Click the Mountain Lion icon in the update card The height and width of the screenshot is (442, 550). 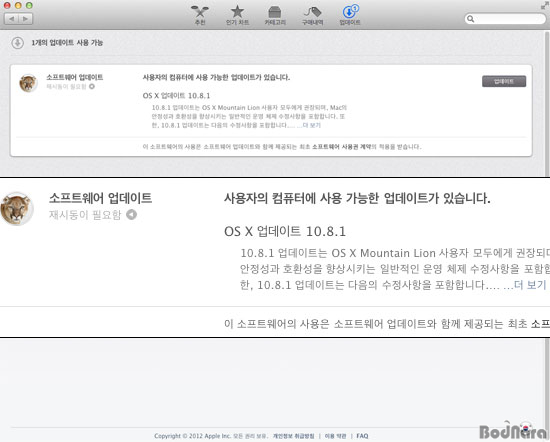tap(28, 83)
